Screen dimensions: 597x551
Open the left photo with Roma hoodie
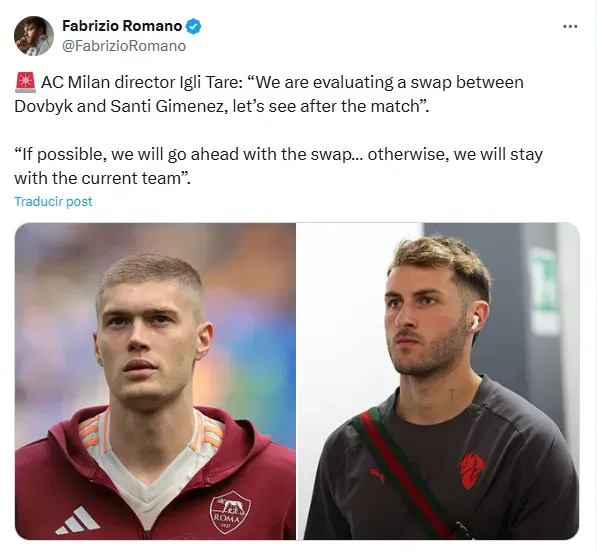[x=155, y=381]
